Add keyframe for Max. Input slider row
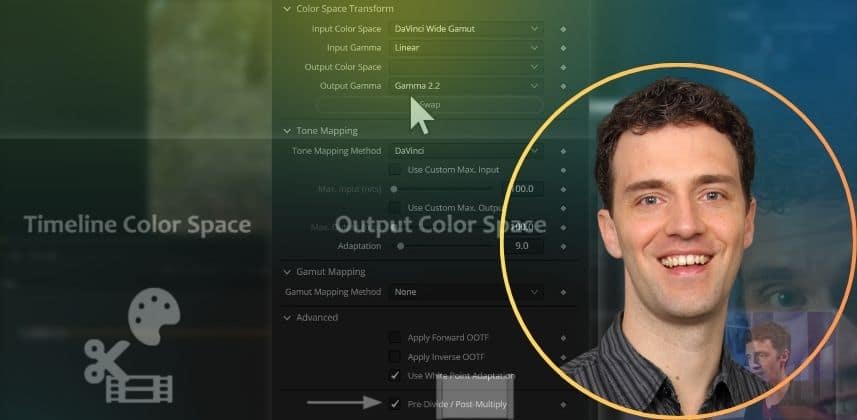The height and width of the screenshot is (420, 857). pyautogui.click(x=563, y=189)
